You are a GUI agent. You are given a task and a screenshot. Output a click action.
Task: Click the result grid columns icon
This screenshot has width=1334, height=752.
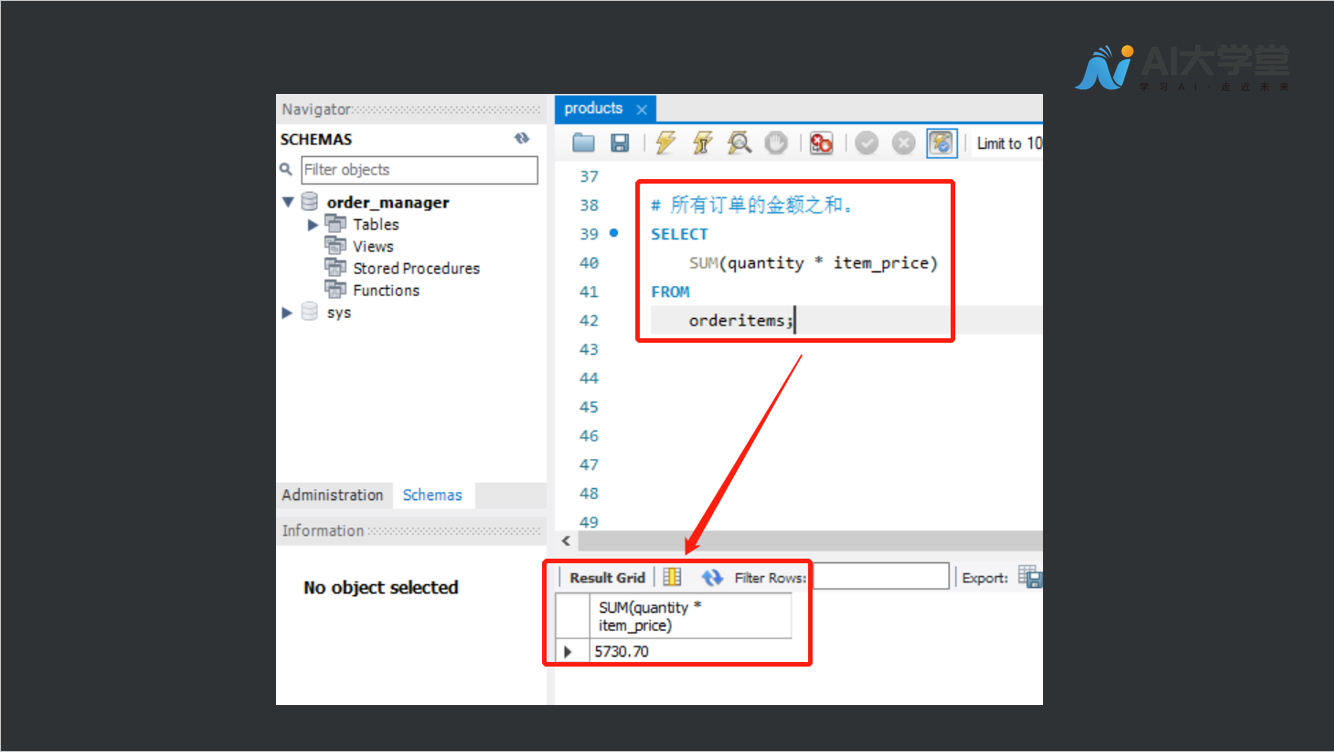tap(672, 577)
